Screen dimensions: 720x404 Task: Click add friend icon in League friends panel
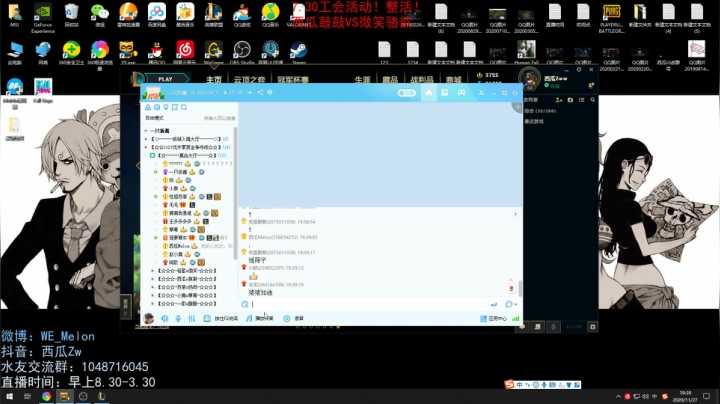point(559,100)
